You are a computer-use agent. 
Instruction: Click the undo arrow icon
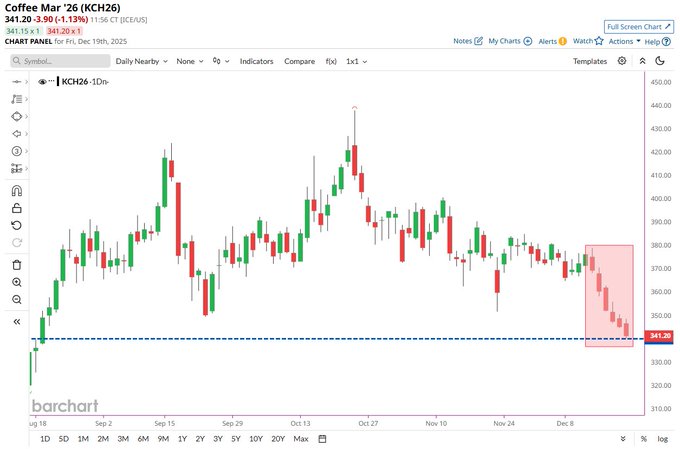[x=17, y=225]
